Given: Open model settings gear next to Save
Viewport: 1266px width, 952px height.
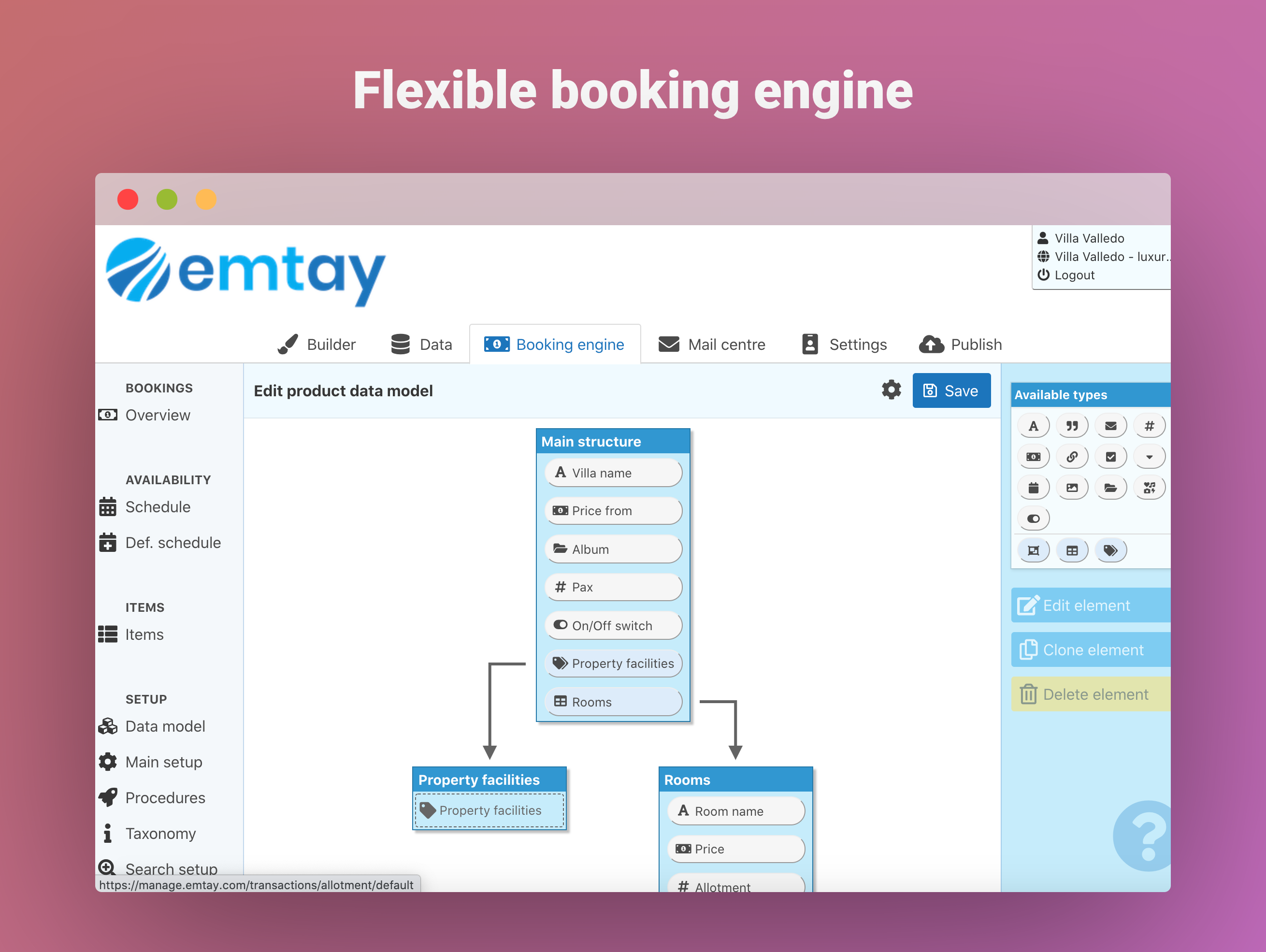Looking at the screenshot, I should [x=891, y=390].
